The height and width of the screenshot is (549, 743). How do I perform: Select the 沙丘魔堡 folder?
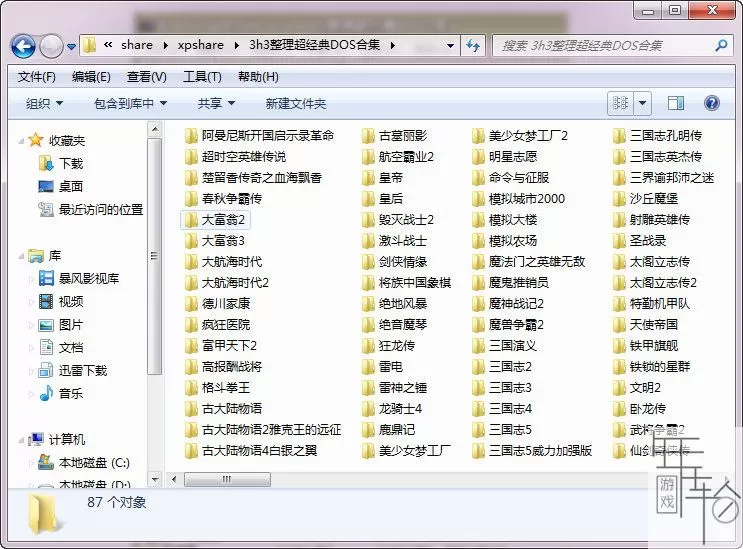645,198
